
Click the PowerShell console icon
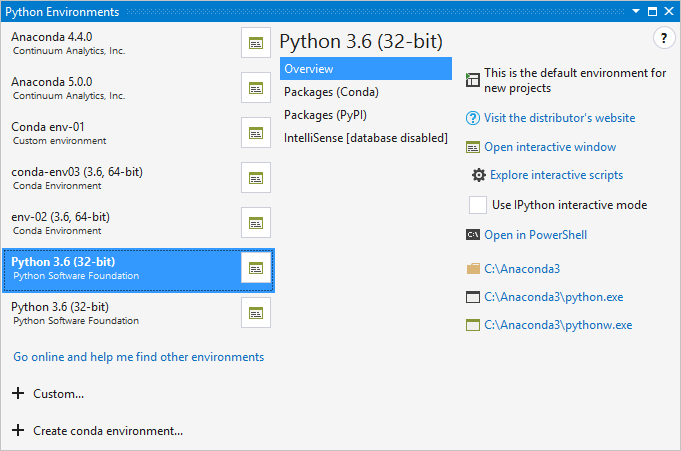click(473, 235)
